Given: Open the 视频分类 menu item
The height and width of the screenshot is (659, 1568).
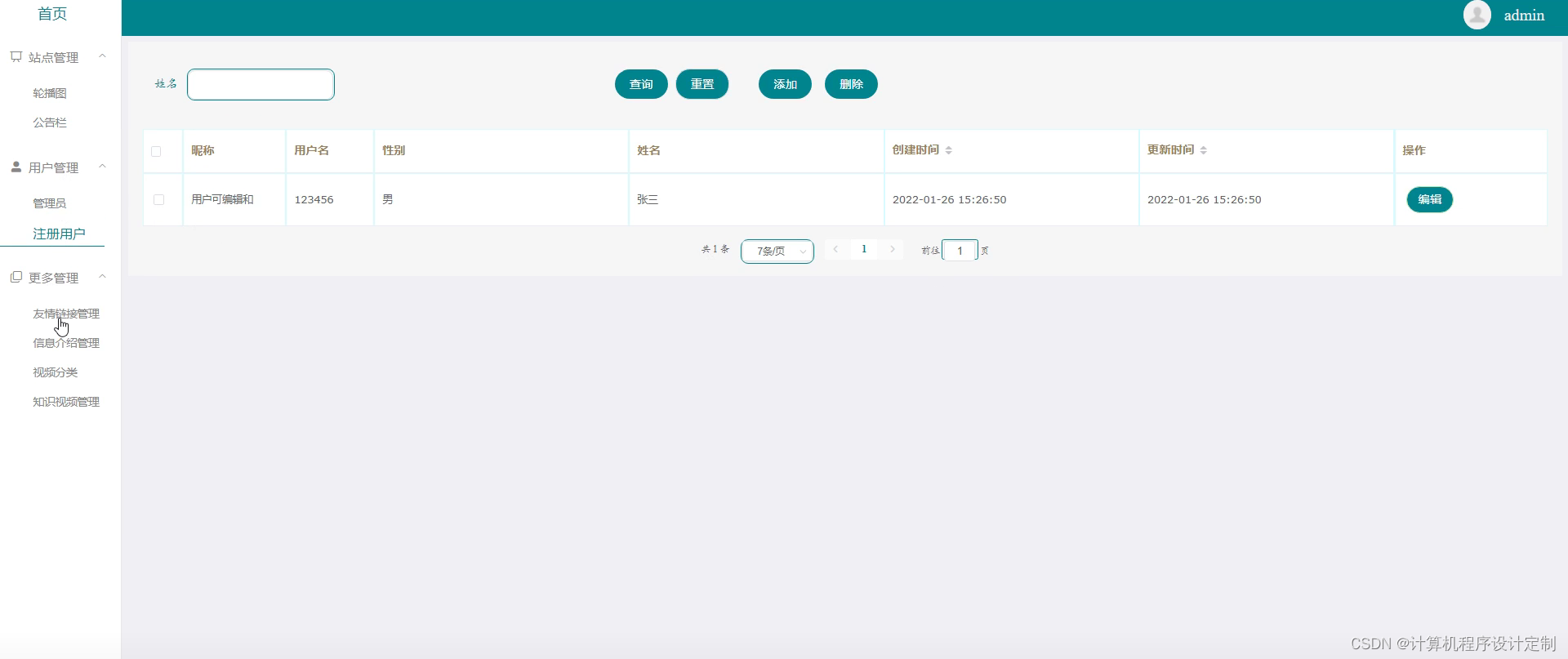Looking at the screenshot, I should click(56, 372).
